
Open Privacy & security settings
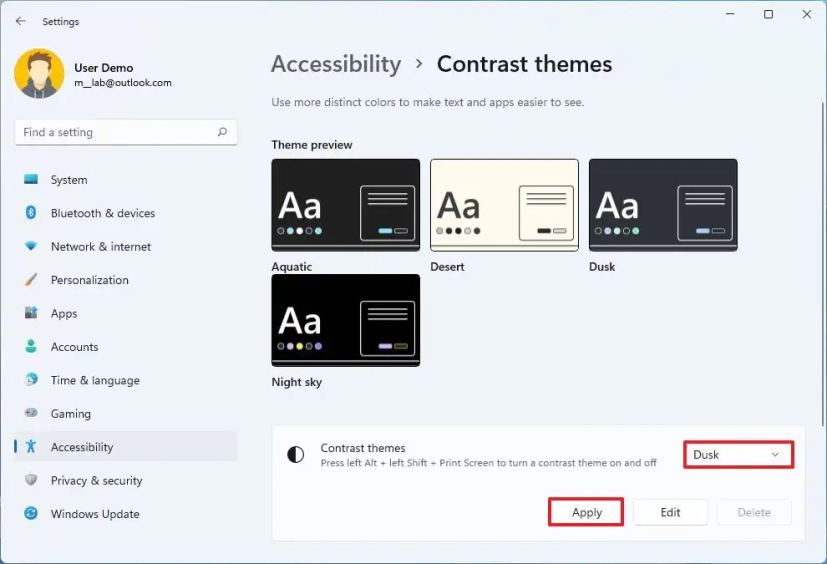click(x=126, y=480)
